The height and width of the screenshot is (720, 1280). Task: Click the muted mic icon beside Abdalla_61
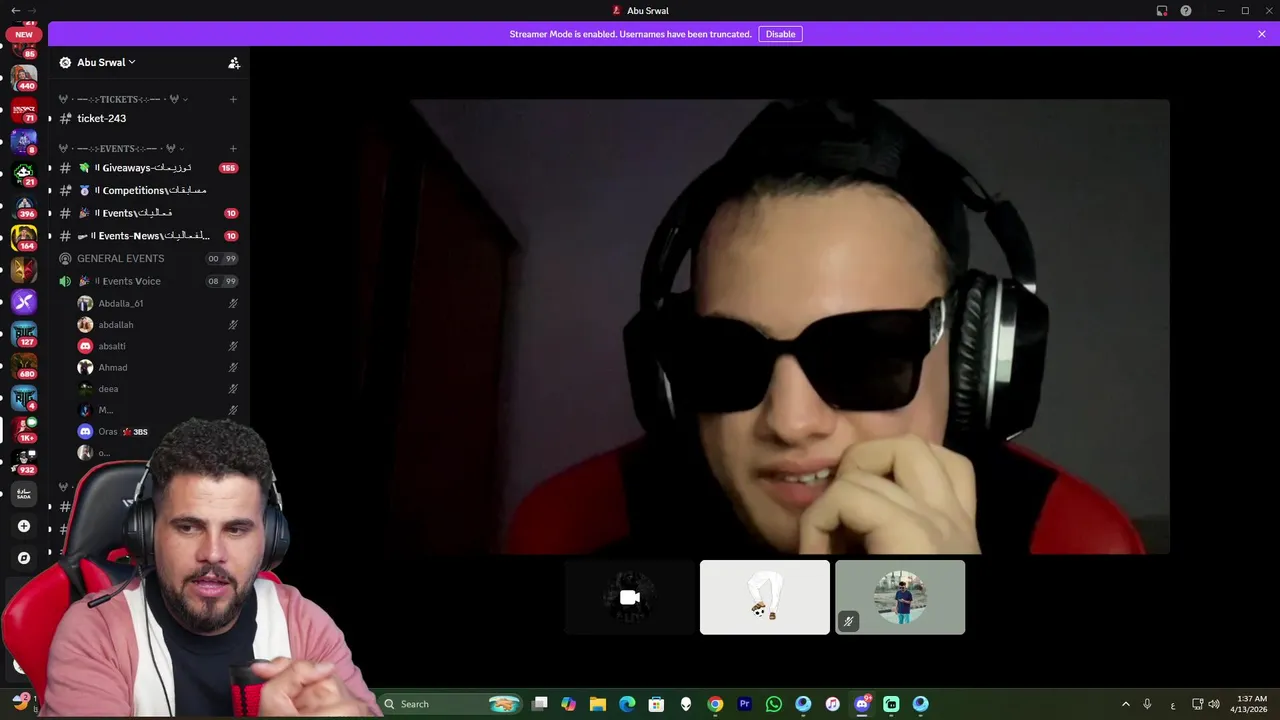233,303
